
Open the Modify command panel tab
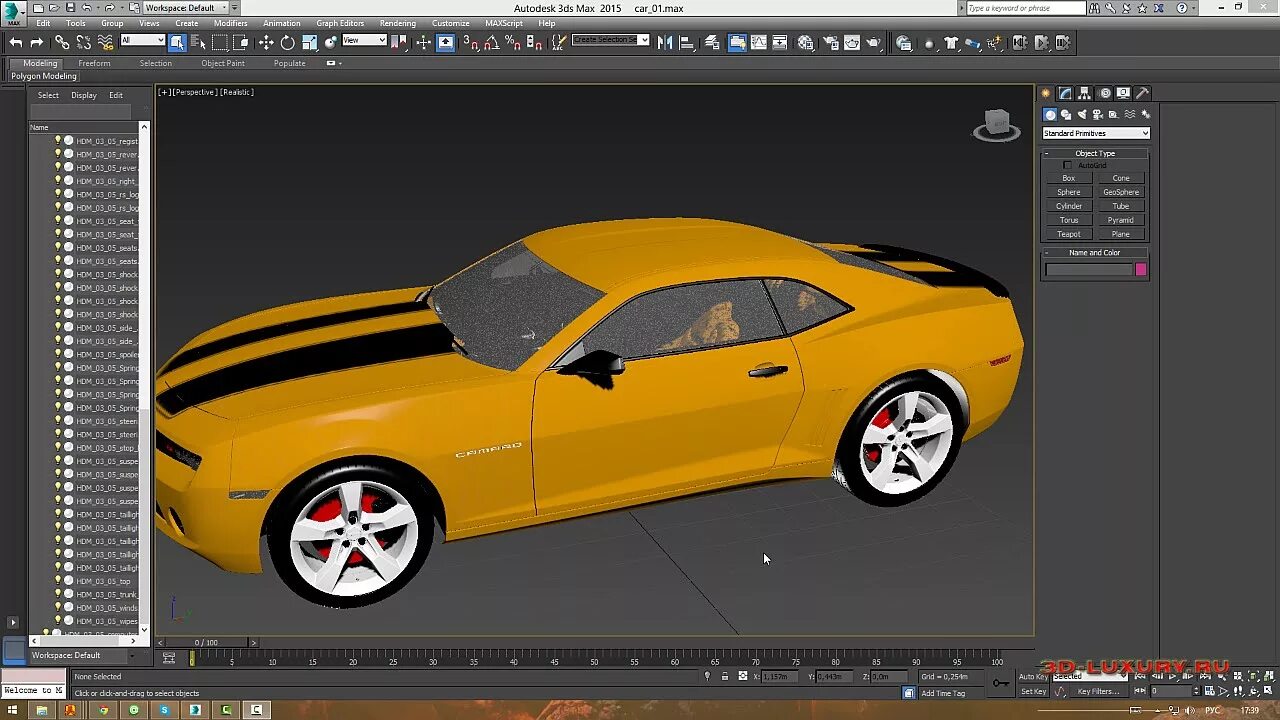1065,93
